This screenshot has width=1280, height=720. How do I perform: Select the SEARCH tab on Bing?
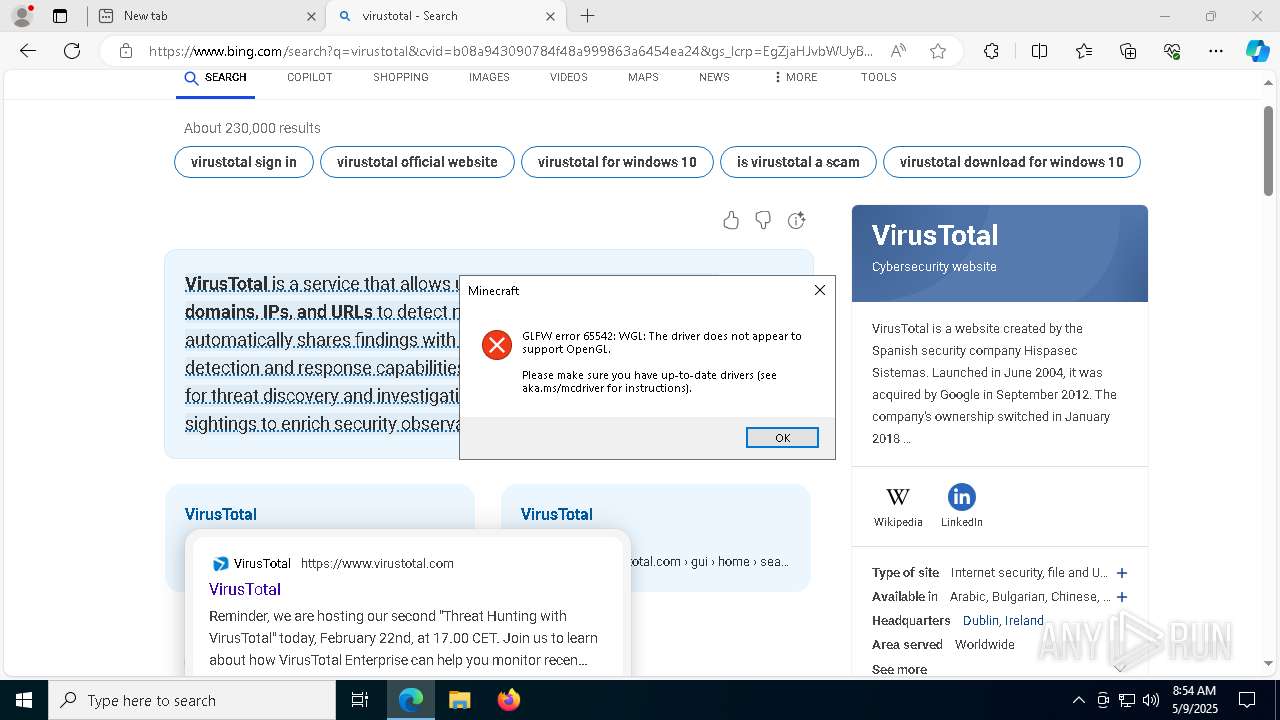click(216, 77)
